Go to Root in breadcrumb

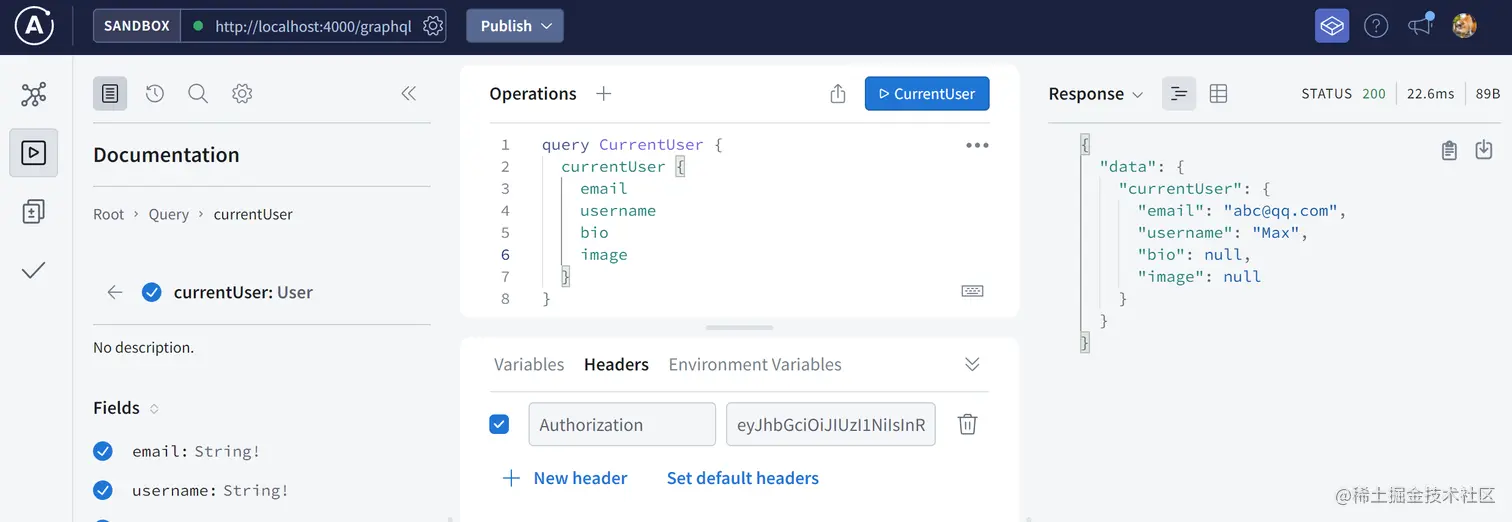(x=109, y=214)
